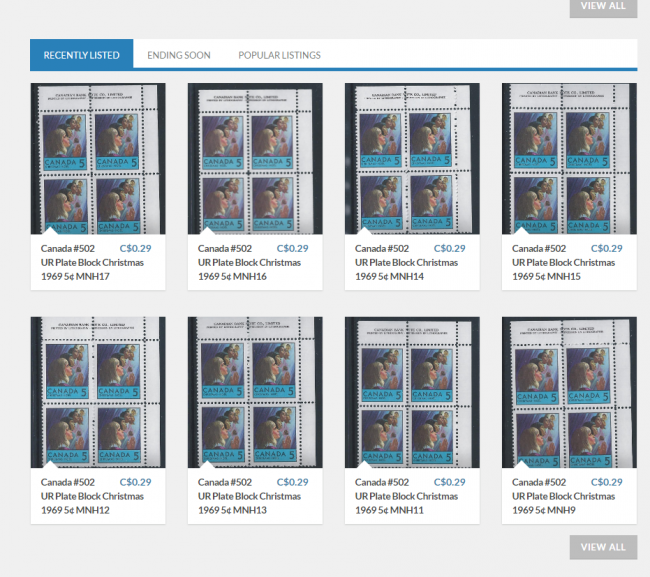Switch to the Recently Listed tab
This screenshot has width=650, height=577.
[82, 55]
